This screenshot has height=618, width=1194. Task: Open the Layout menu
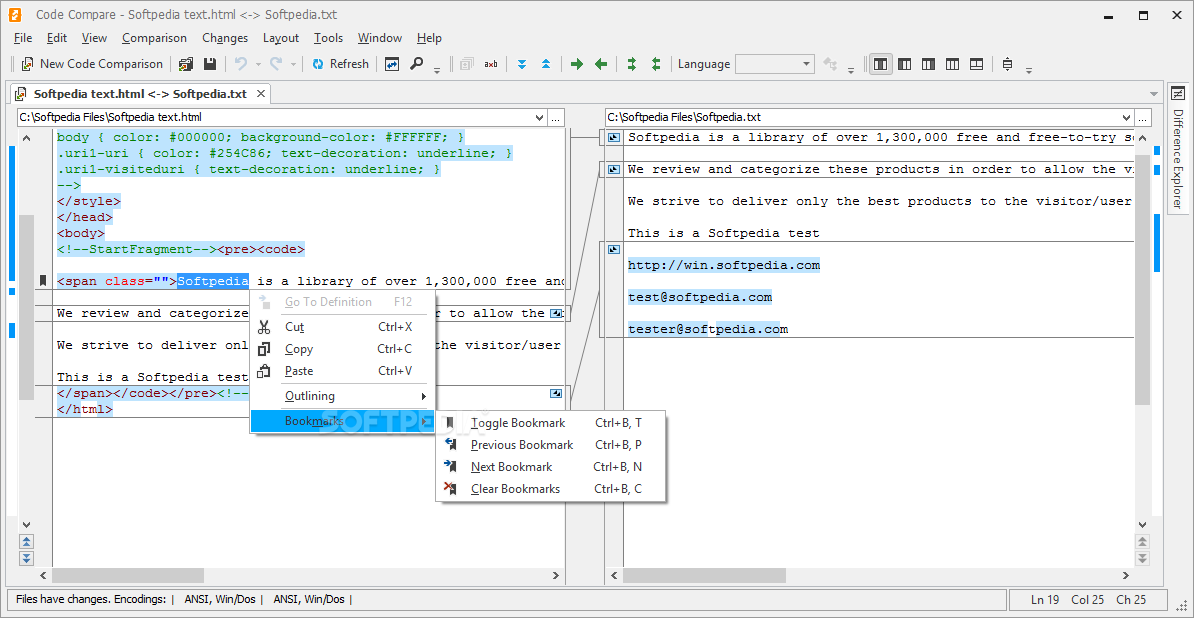(281, 38)
